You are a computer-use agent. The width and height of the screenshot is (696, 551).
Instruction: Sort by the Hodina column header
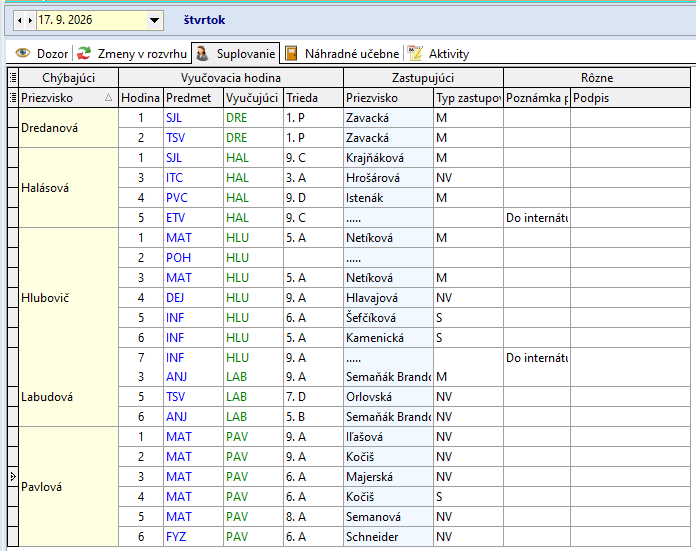click(141, 98)
